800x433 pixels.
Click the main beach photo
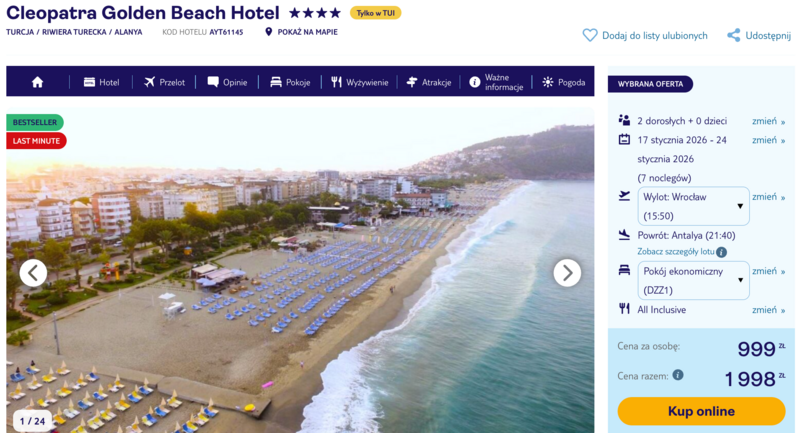point(300,300)
